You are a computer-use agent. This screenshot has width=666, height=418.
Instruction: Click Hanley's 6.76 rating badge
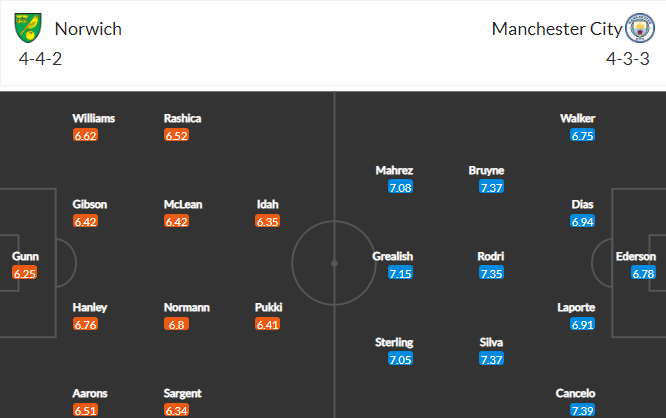pyautogui.click(x=85, y=325)
